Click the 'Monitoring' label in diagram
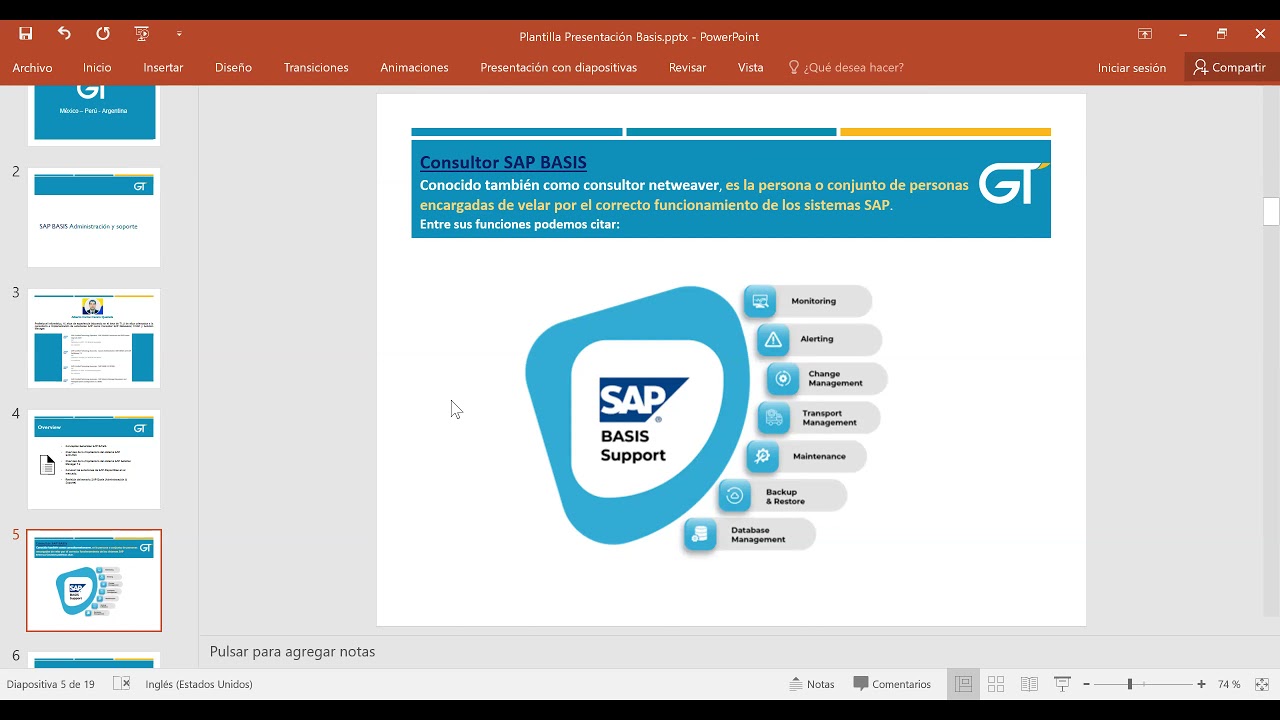 point(813,301)
